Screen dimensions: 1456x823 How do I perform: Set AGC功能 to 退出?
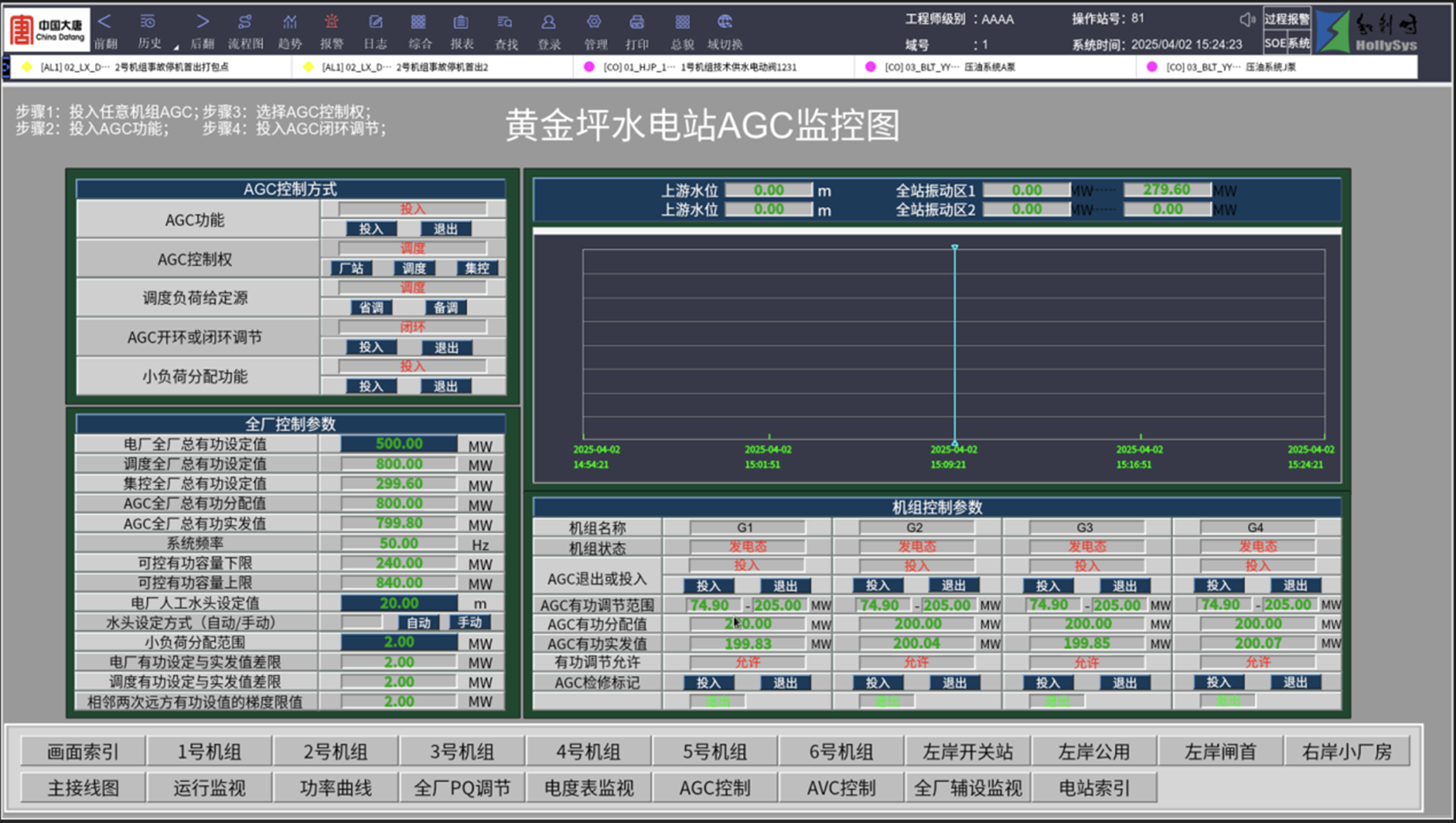(446, 229)
